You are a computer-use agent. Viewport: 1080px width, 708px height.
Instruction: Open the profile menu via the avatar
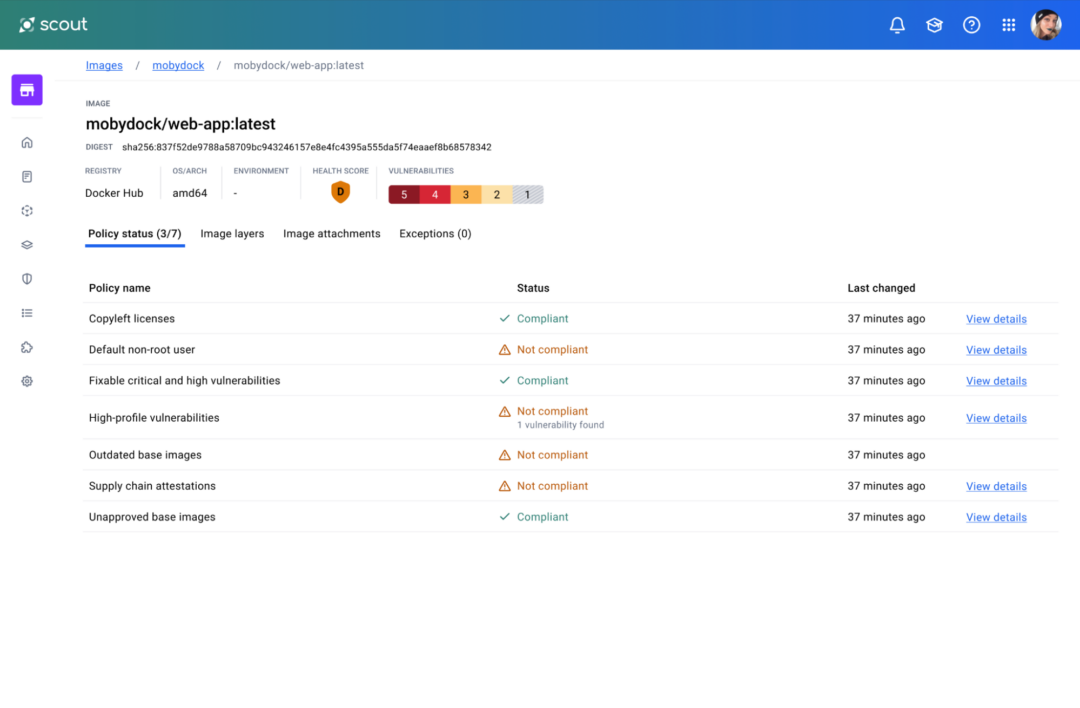1045,25
